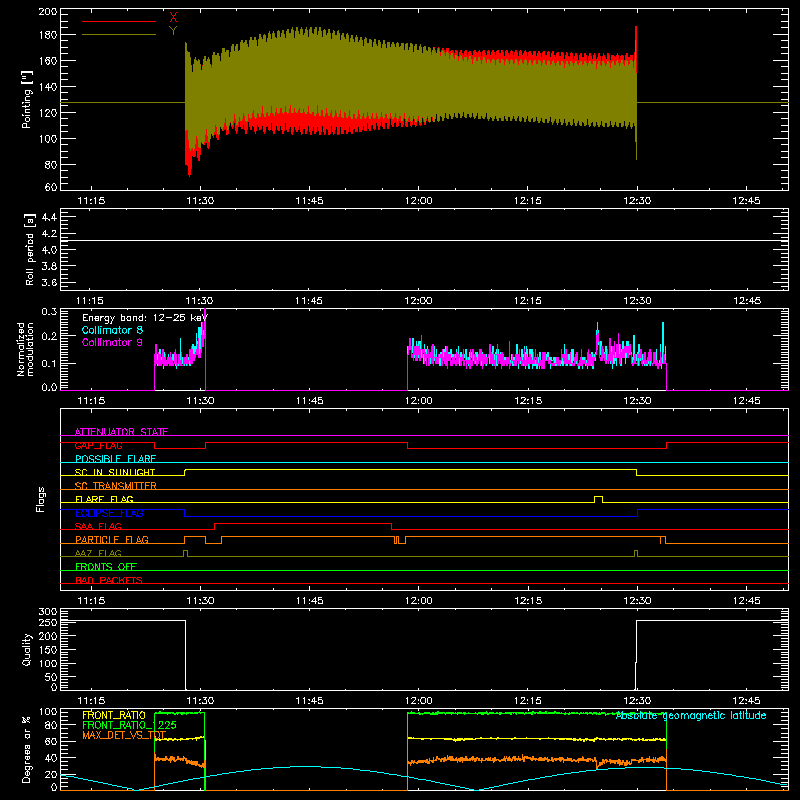Click the raised SAA_FLAG segment
This screenshot has height=800, width=800.
coord(303,523)
